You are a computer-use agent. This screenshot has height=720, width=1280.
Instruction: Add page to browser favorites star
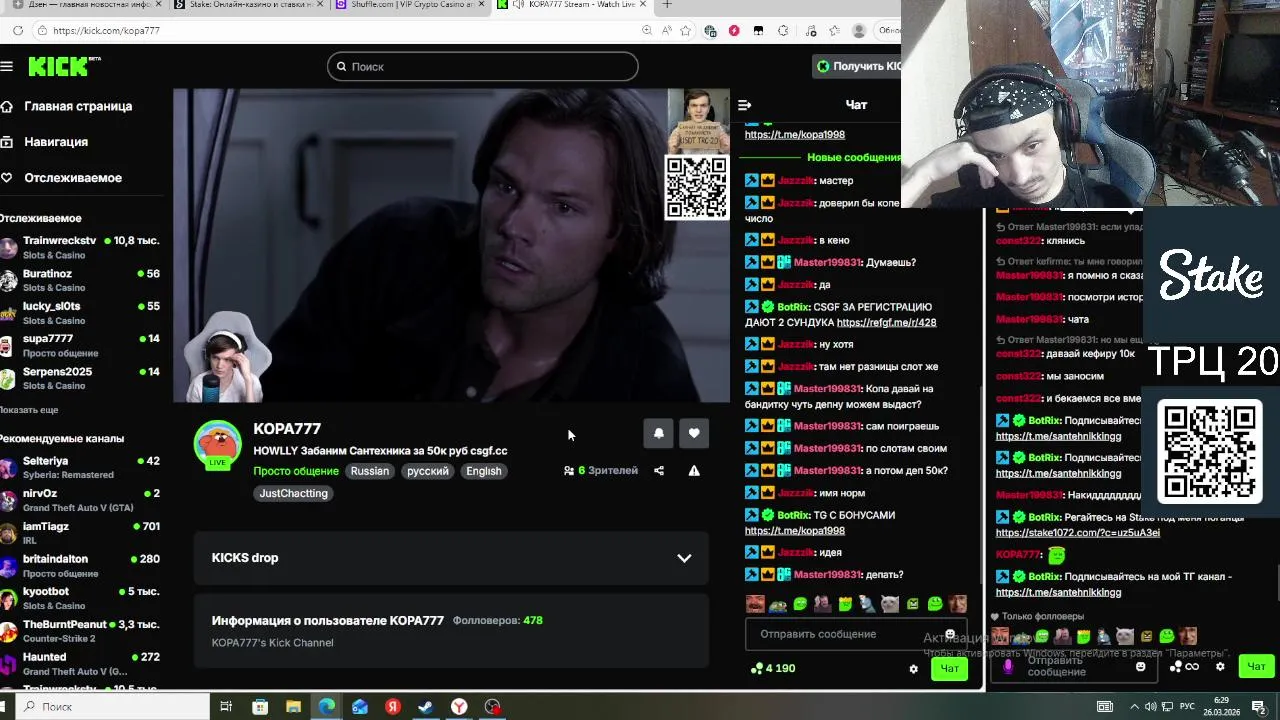click(x=685, y=31)
